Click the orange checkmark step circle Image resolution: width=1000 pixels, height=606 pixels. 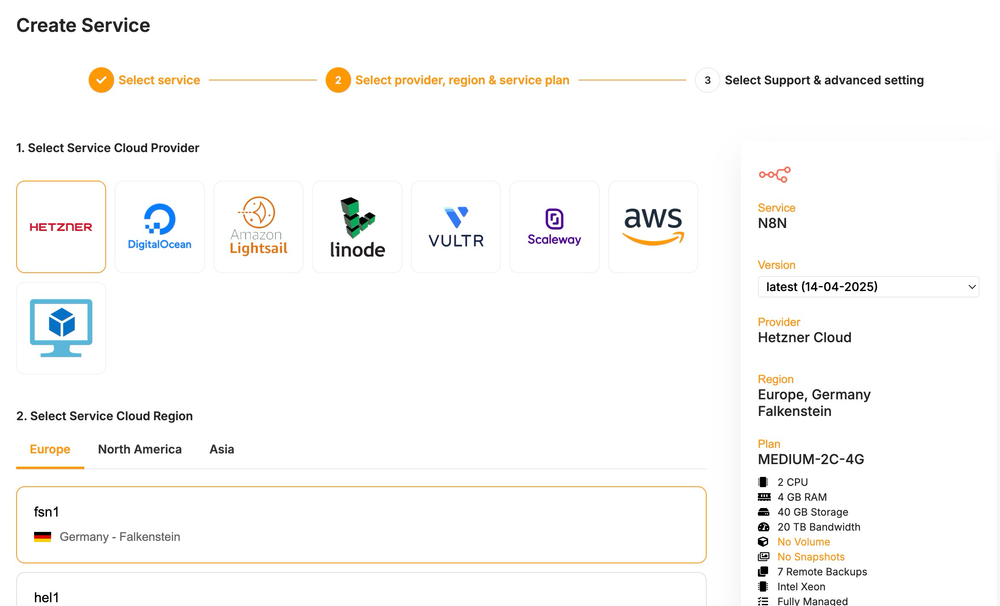(x=101, y=80)
